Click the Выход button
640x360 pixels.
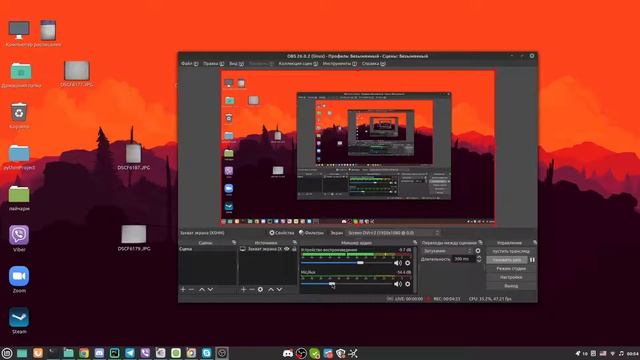click(511, 286)
